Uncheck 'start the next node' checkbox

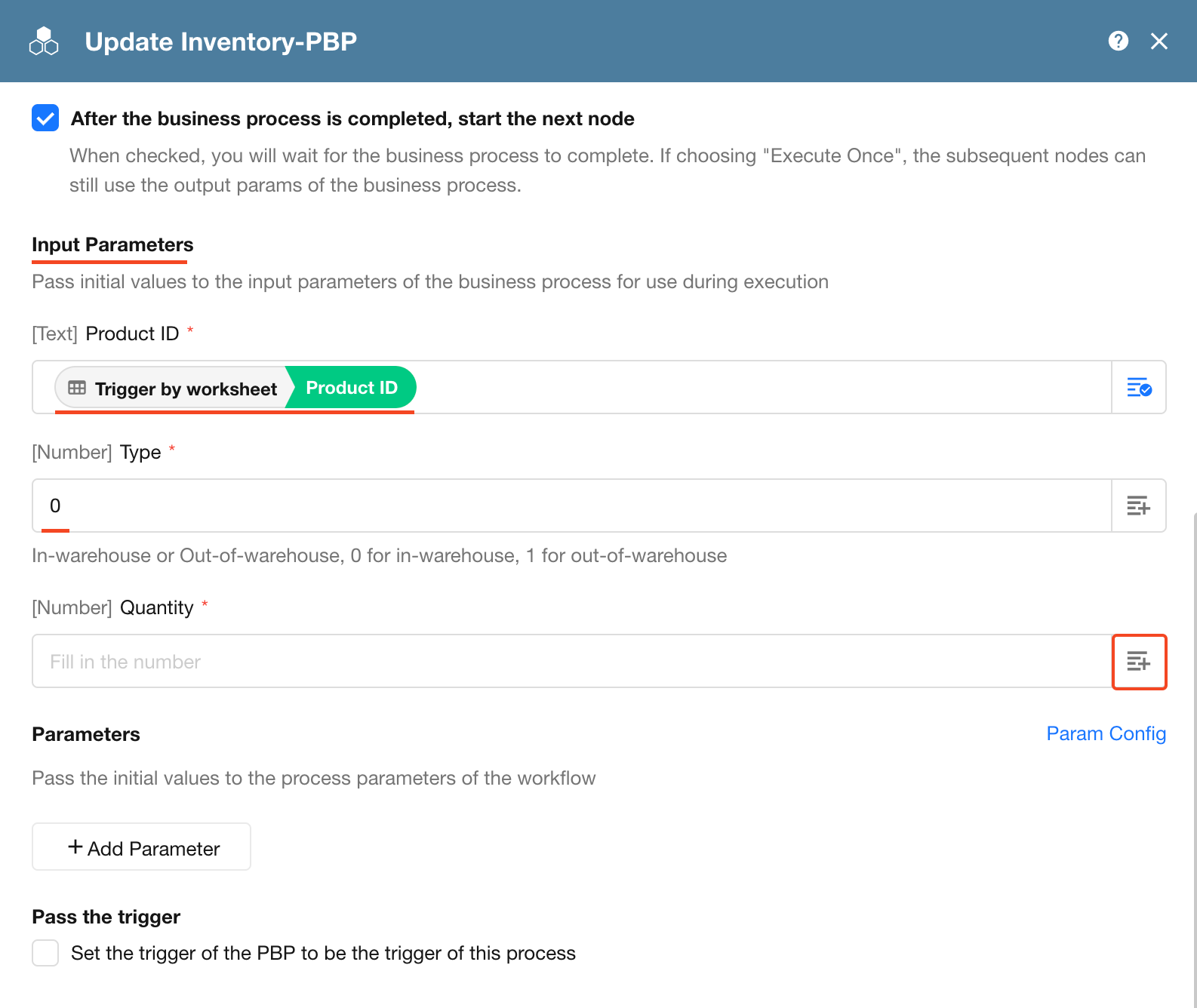[45, 118]
